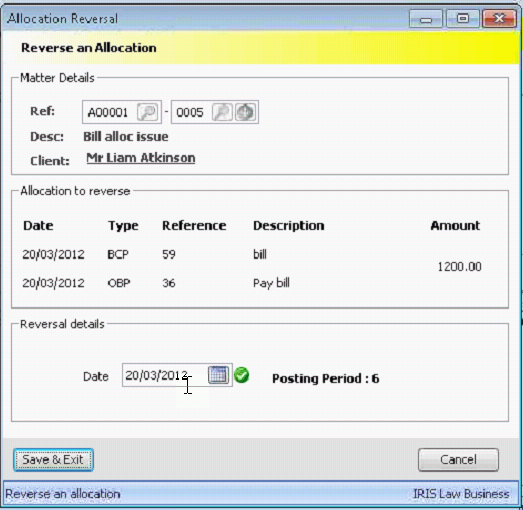
Task: Click the 1200.00 amount value
Action: pyautogui.click(x=459, y=267)
